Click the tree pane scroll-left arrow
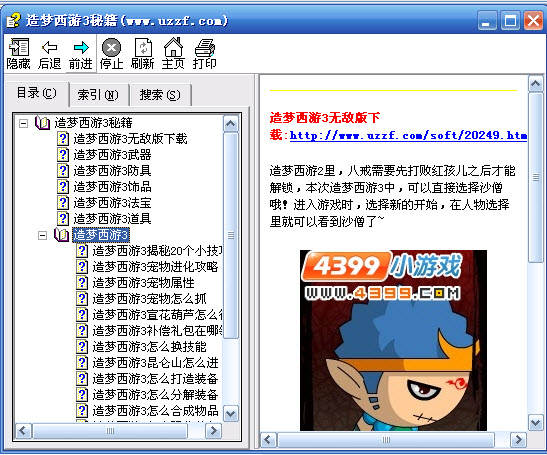Viewport: 547px width, 455px height. (23, 431)
